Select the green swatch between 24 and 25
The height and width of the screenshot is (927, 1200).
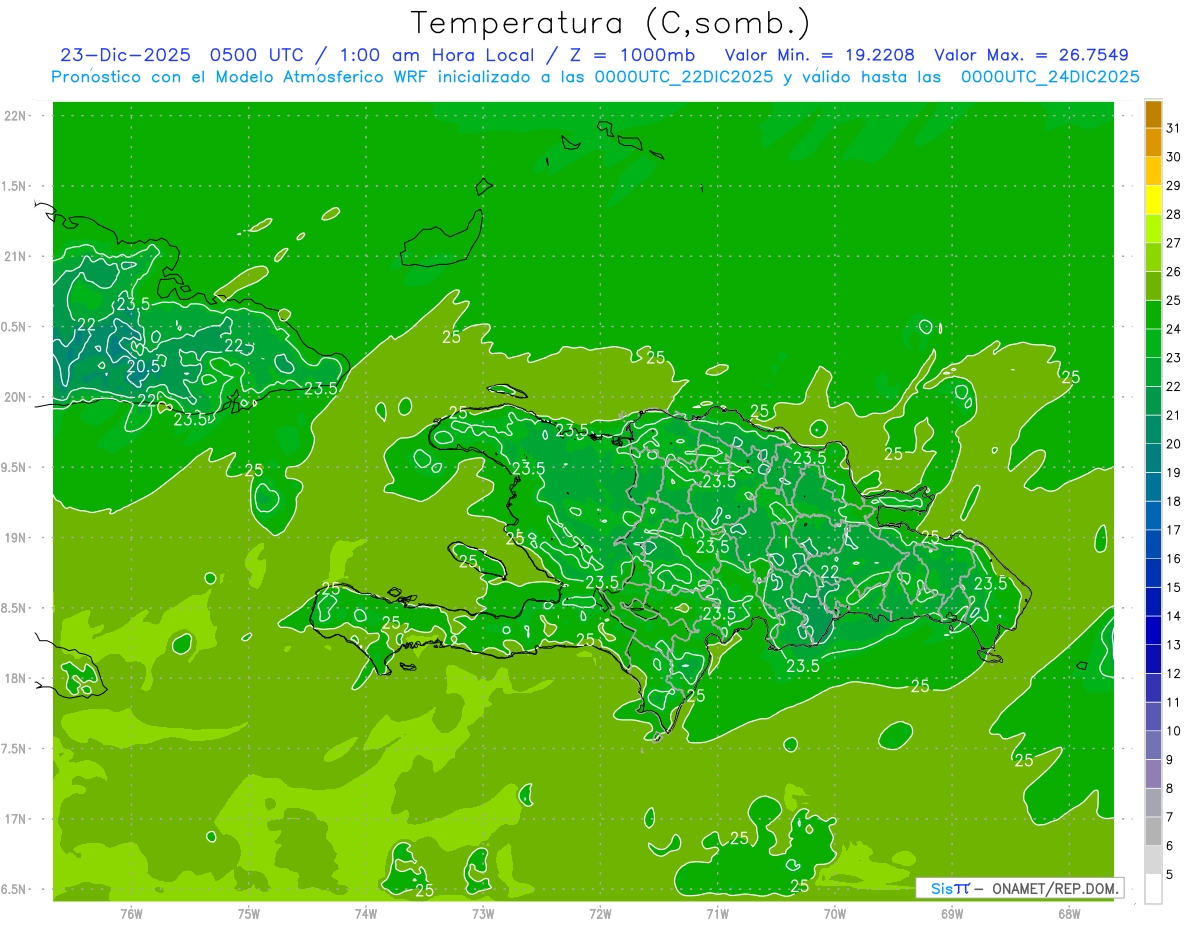tap(1153, 315)
